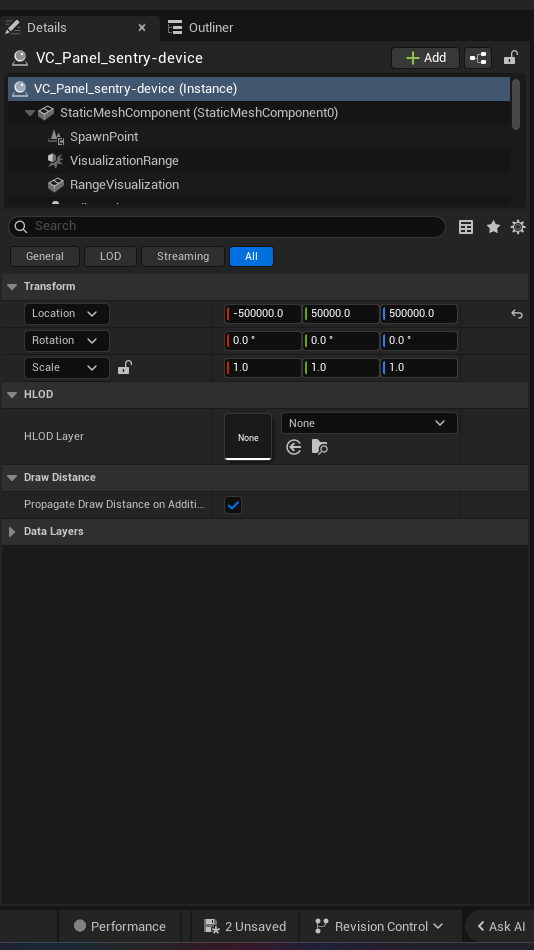Screen dimensions: 534x950
Task: Click Scale Y field
Action: click(x=341, y=368)
